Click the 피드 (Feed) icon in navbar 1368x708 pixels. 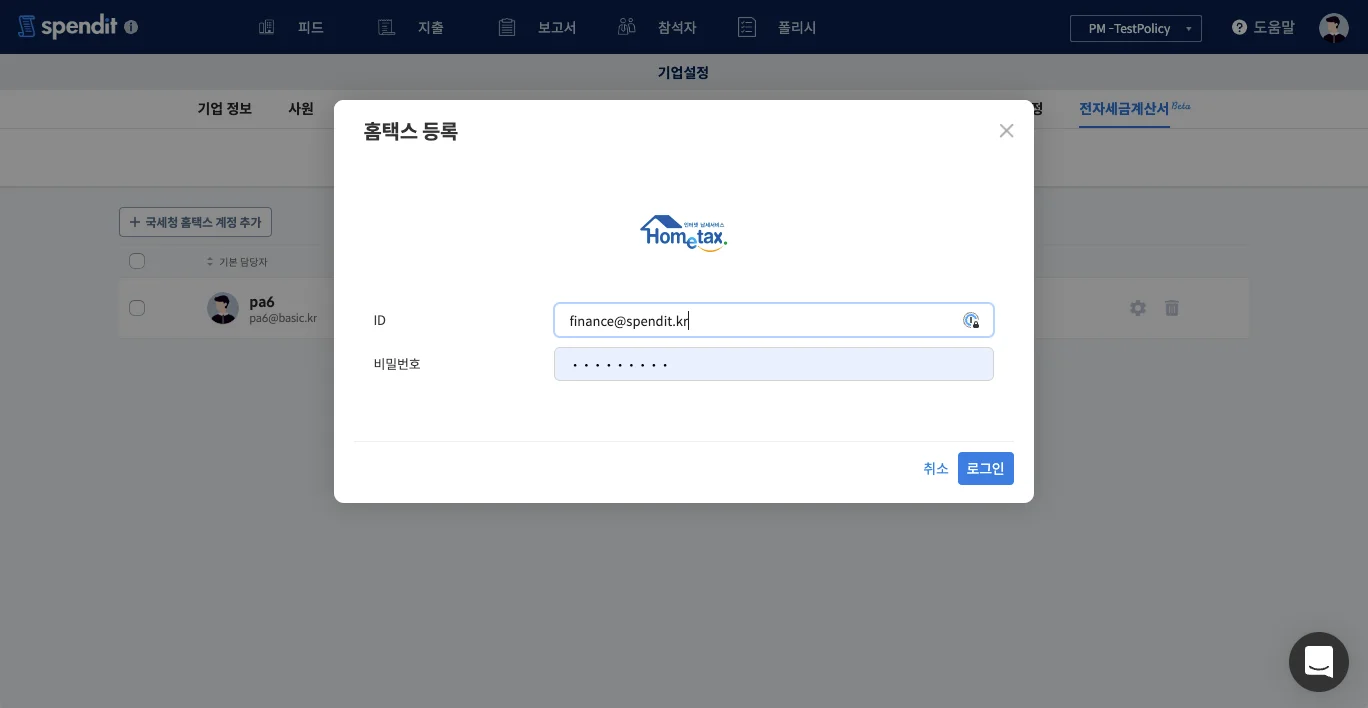(x=266, y=27)
